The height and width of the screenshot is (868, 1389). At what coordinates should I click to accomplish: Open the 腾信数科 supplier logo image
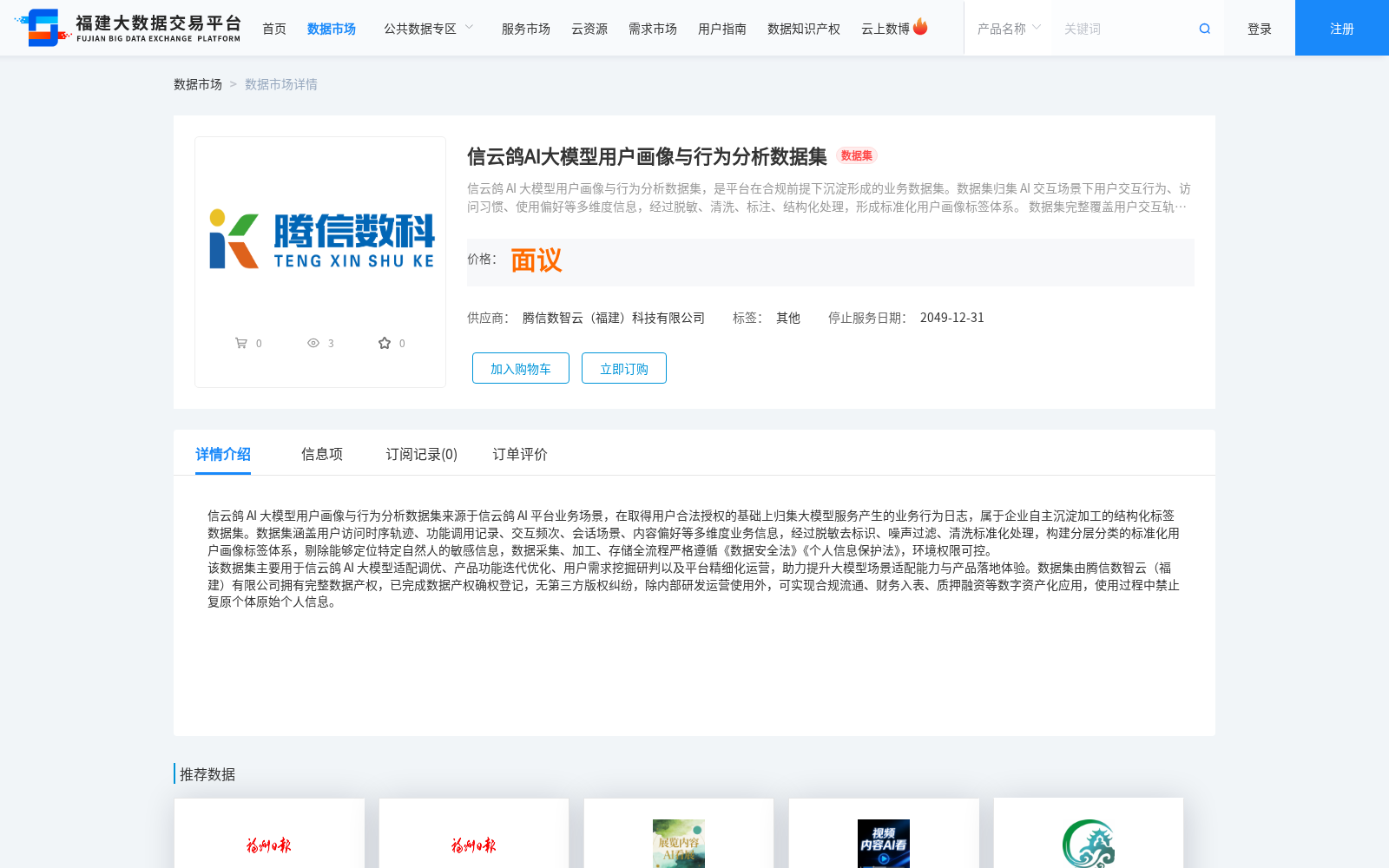coord(320,239)
